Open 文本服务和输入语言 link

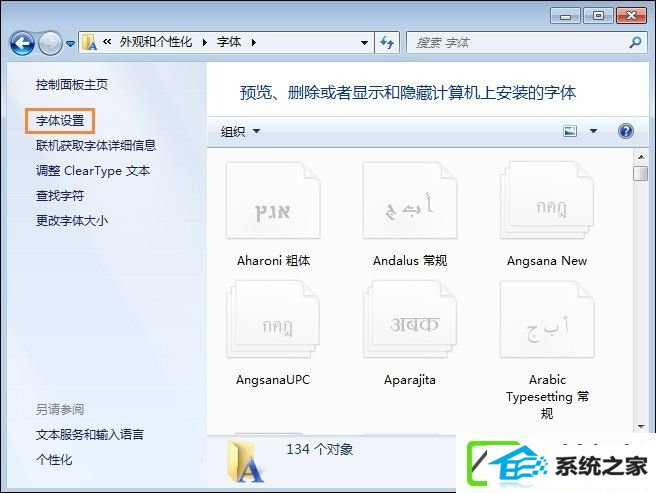[90, 434]
